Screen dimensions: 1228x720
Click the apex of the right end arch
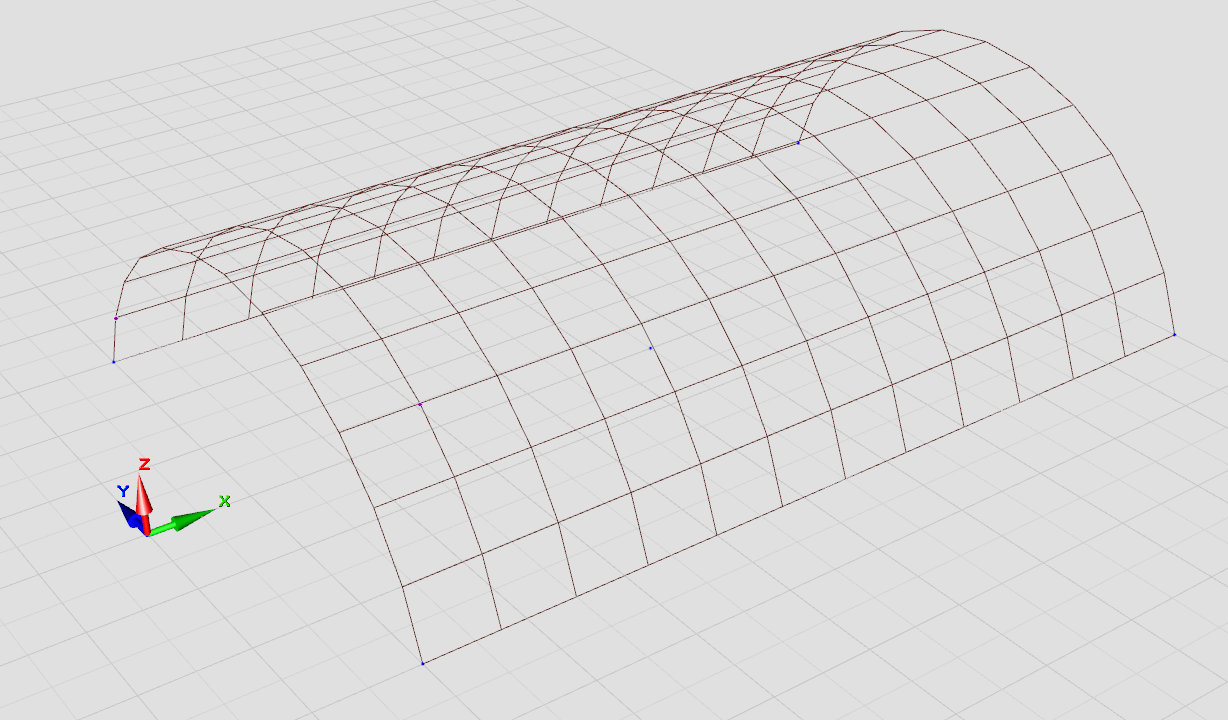(942, 30)
